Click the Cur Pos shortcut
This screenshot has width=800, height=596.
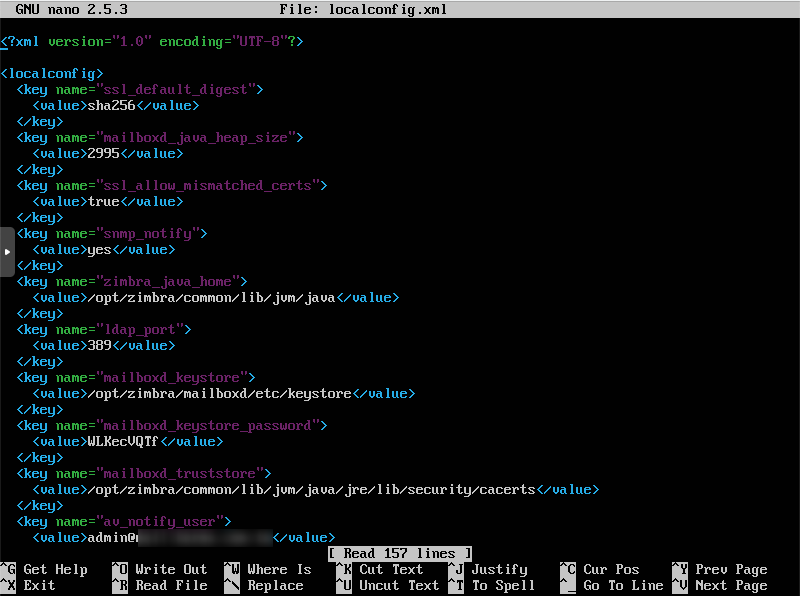pos(600,569)
